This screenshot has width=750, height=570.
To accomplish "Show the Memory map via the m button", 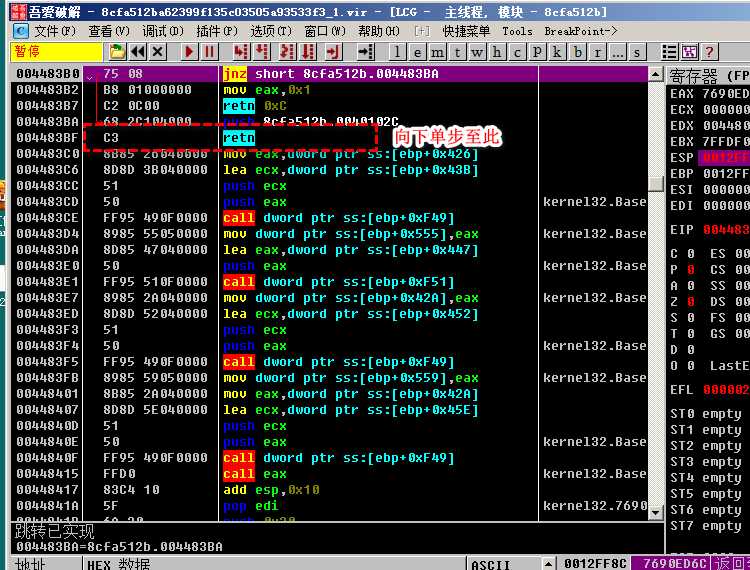I will coord(437,52).
